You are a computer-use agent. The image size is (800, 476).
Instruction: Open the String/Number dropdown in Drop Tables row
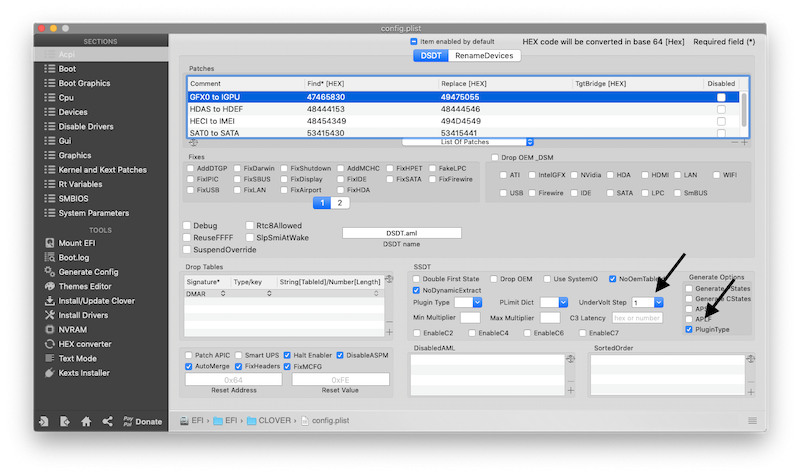(377, 293)
